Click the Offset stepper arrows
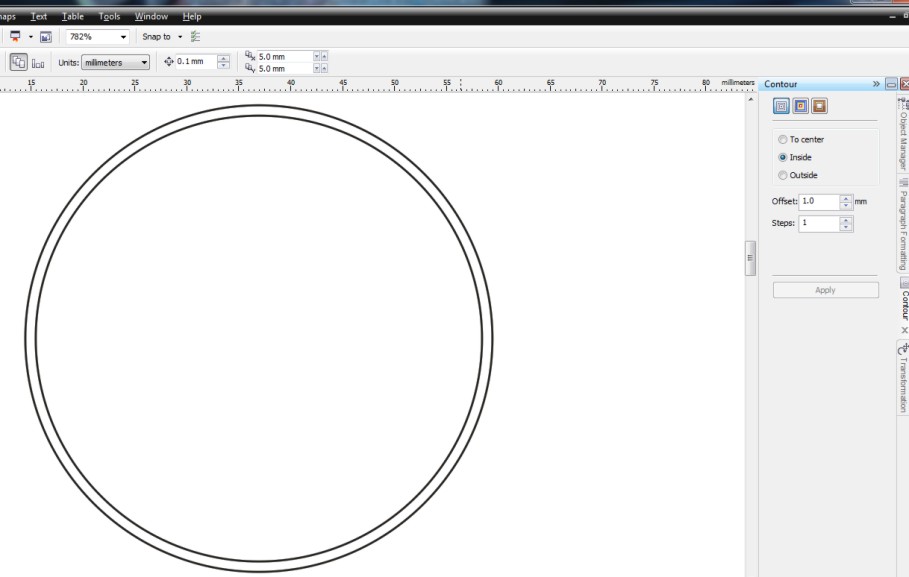Screen dimensions: 909x577 pyautogui.click(x=846, y=202)
